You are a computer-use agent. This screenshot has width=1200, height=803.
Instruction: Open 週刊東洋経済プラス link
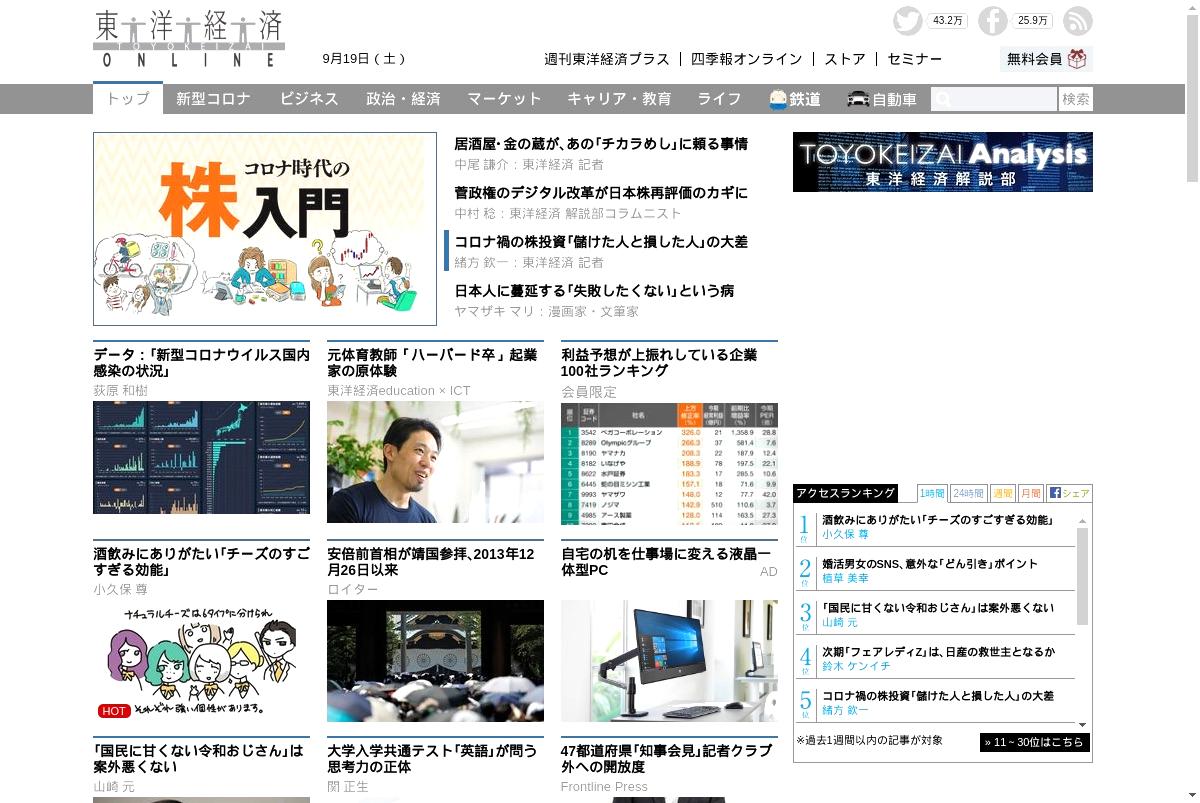click(x=607, y=59)
